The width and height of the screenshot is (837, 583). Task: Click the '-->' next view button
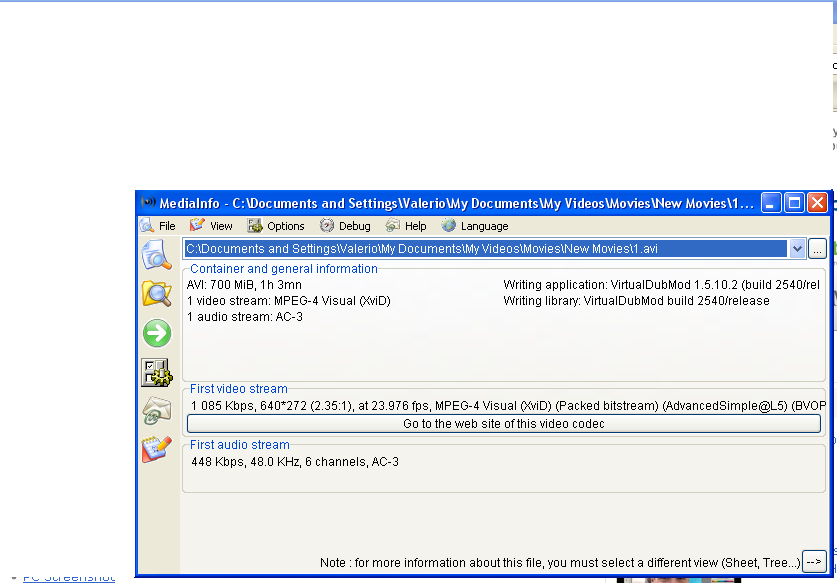coord(814,562)
